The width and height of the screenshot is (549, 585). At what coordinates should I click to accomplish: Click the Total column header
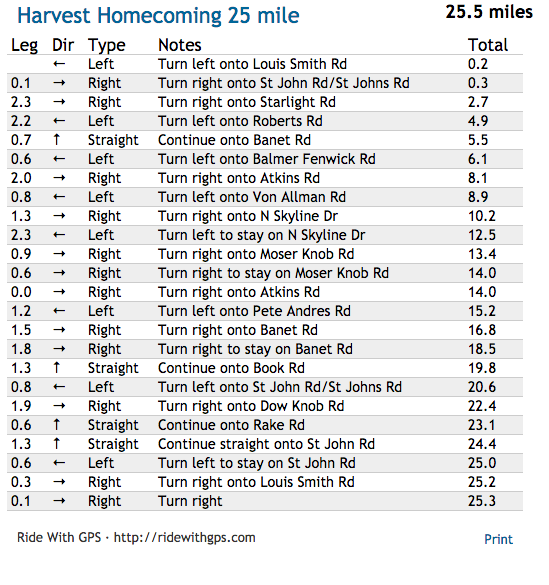[x=488, y=45]
